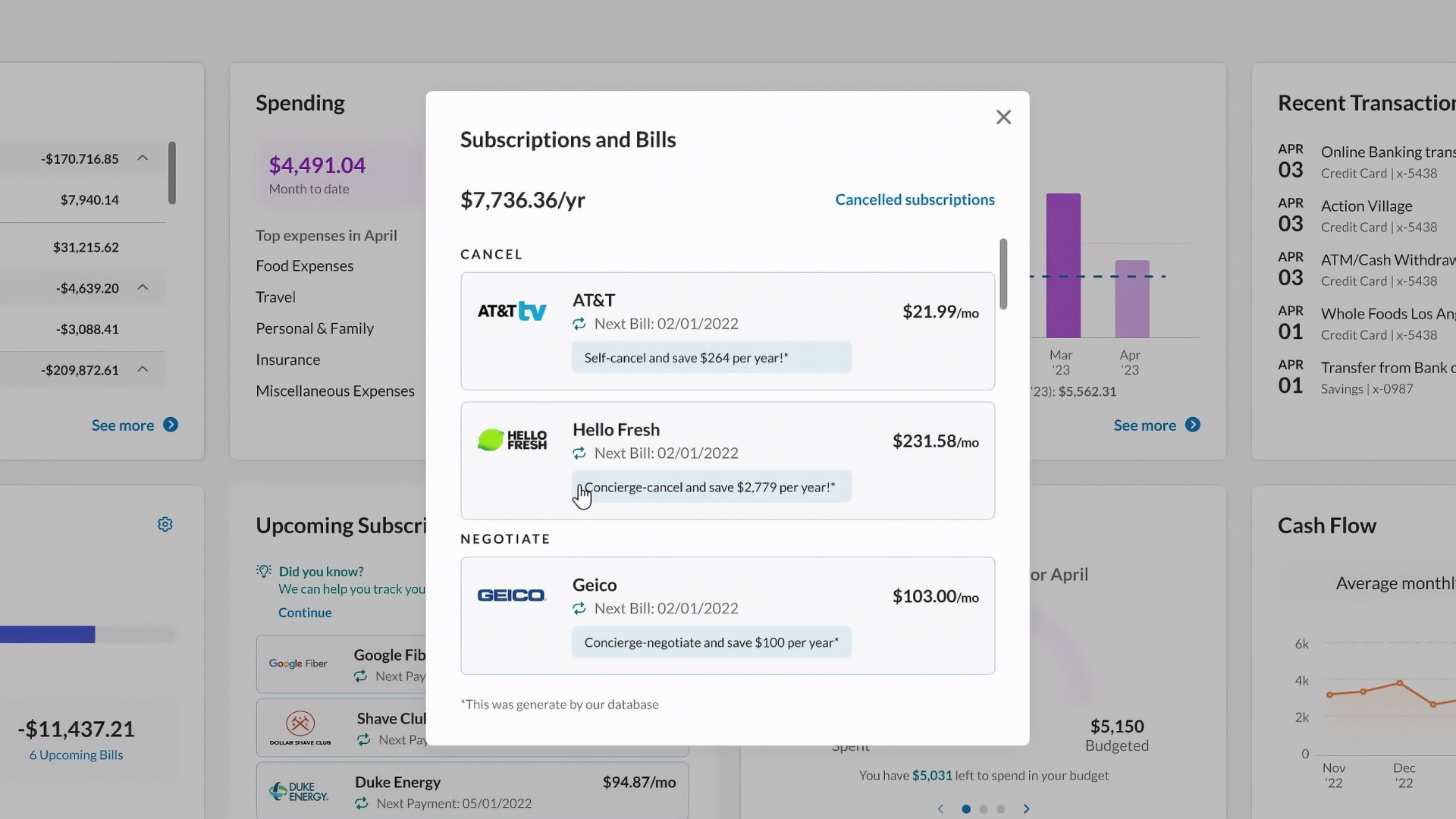Click the Geico logo
1456x819 pixels.
coord(510,595)
